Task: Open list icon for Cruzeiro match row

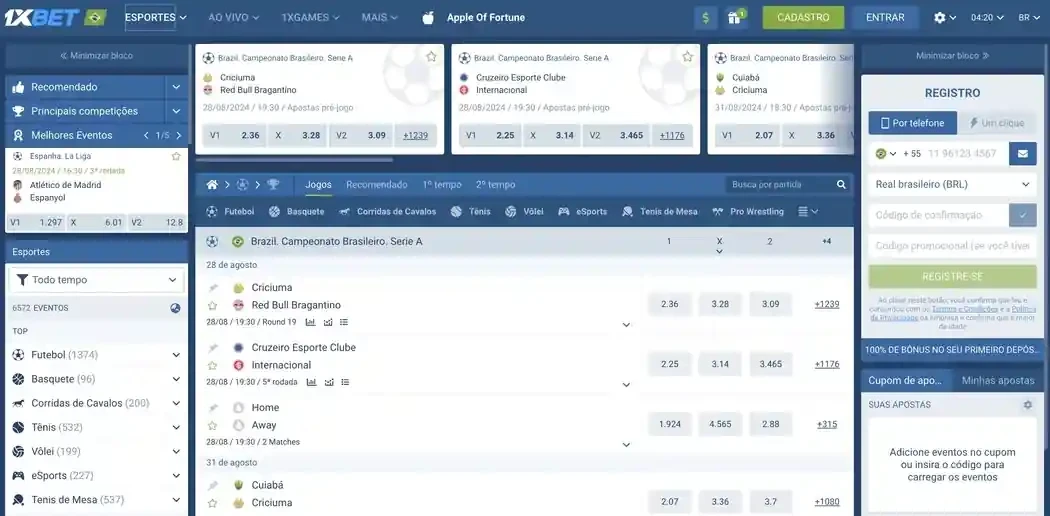Action: (344, 382)
